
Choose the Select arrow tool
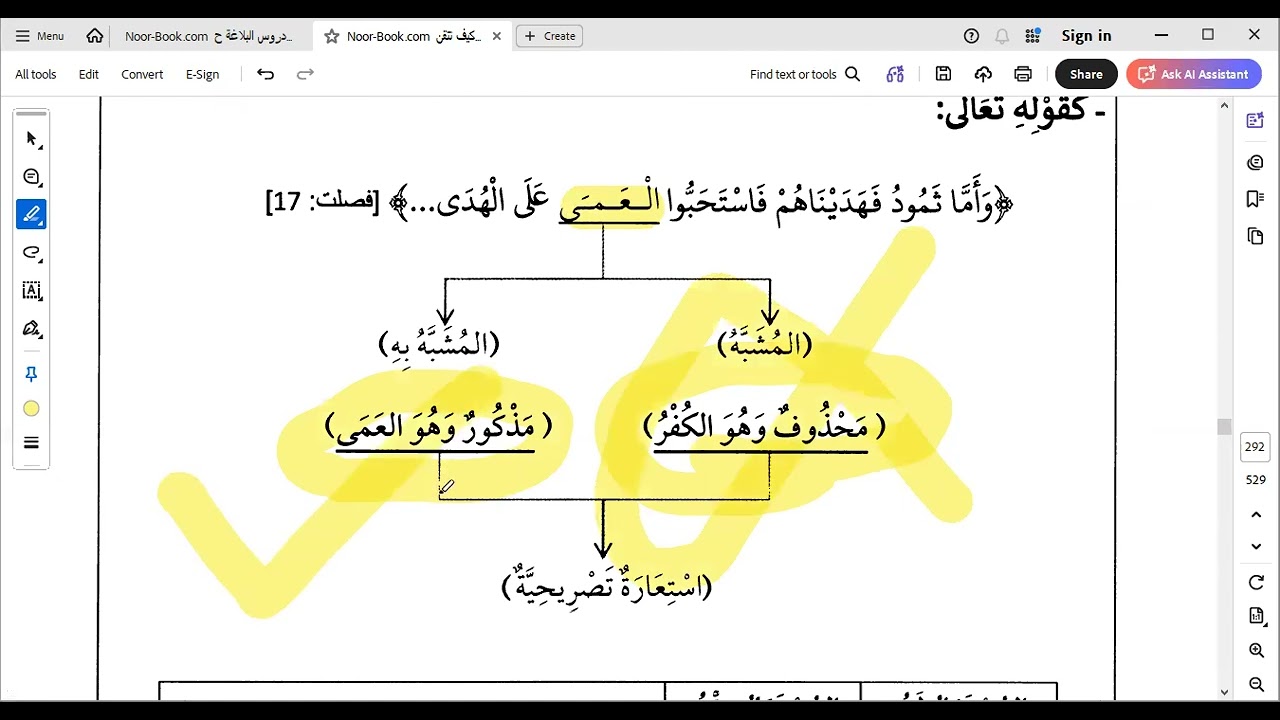(31, 139)
